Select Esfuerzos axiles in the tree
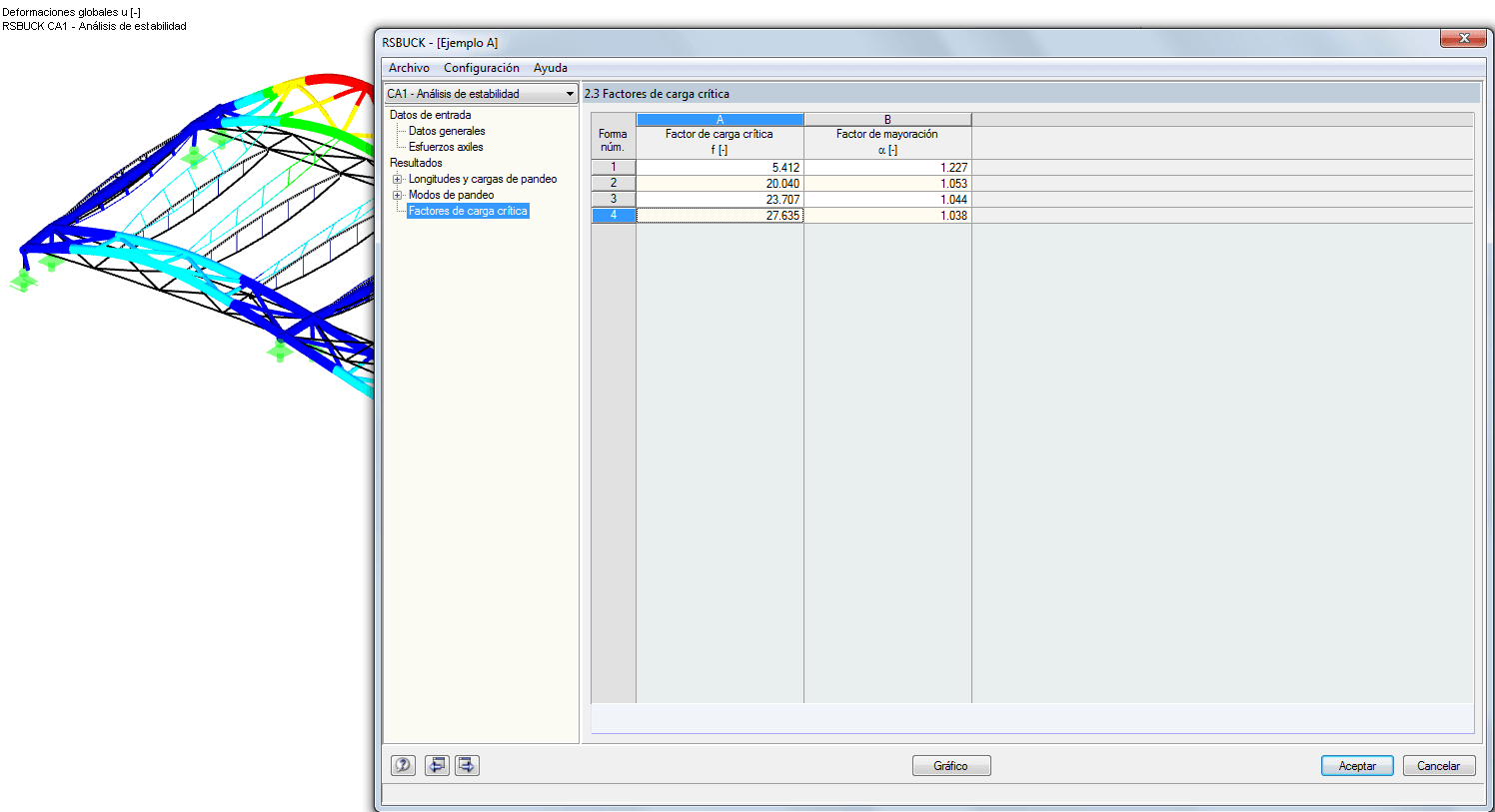The width and height of the screenshot is (1495, 812). pos(446,147)
